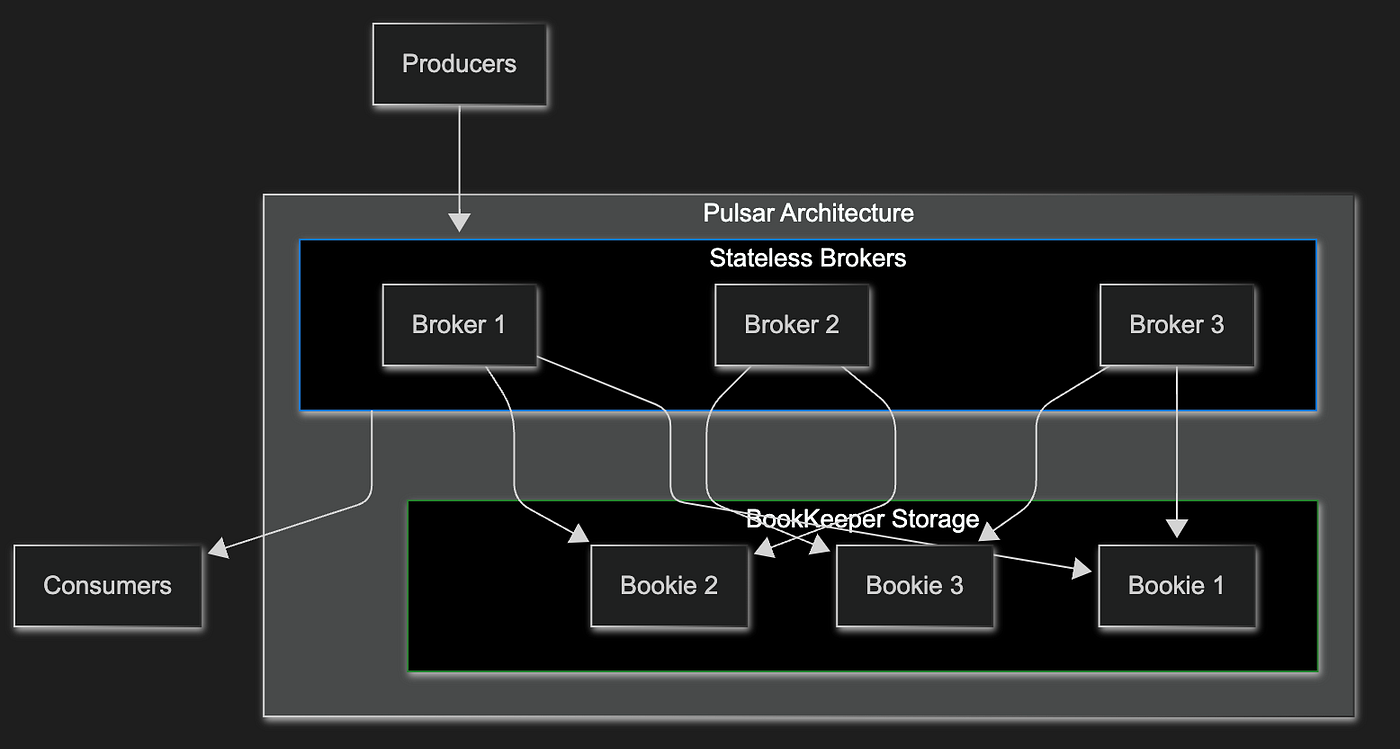Select the Bookie 2 node

click(x=669, y=586)
